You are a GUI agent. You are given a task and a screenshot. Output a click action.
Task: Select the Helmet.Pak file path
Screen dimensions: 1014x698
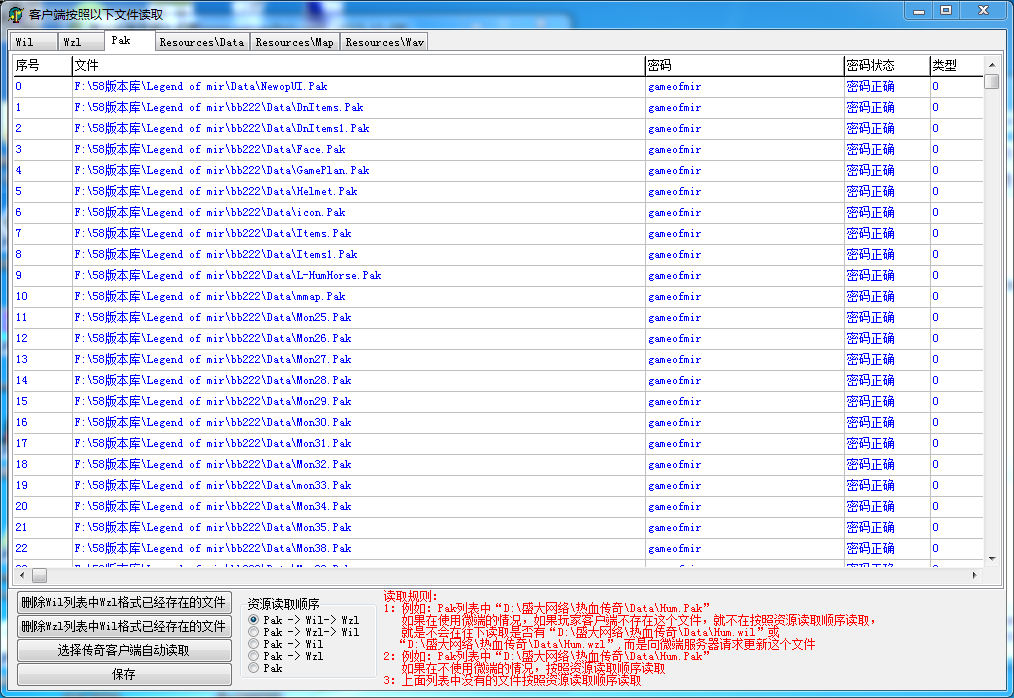pos(215,191)
